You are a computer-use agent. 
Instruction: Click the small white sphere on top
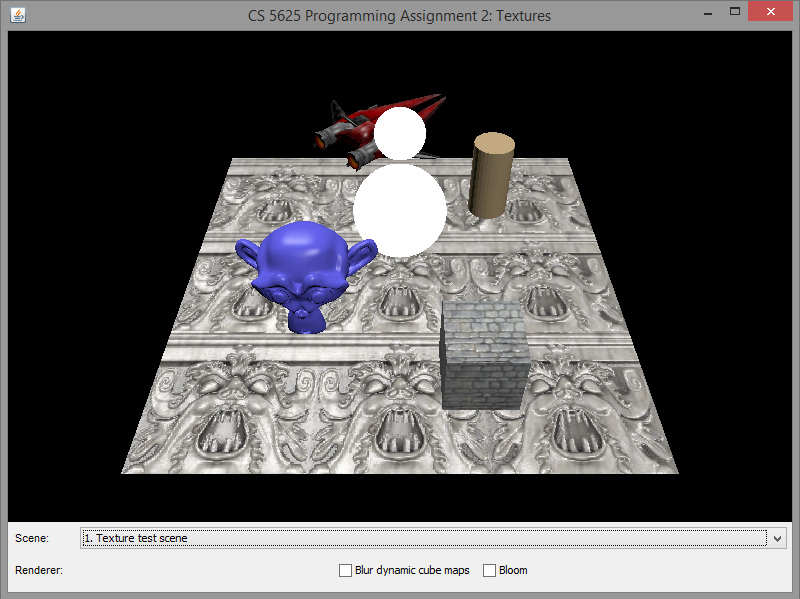(x=400, y=134)
